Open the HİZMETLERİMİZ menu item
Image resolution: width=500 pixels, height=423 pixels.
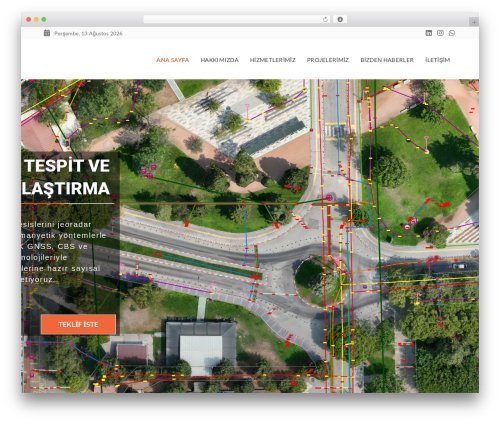(273, 60)
